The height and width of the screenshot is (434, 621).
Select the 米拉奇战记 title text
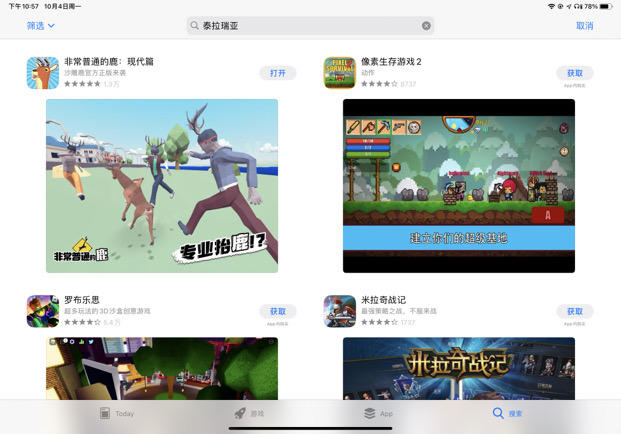383,300
